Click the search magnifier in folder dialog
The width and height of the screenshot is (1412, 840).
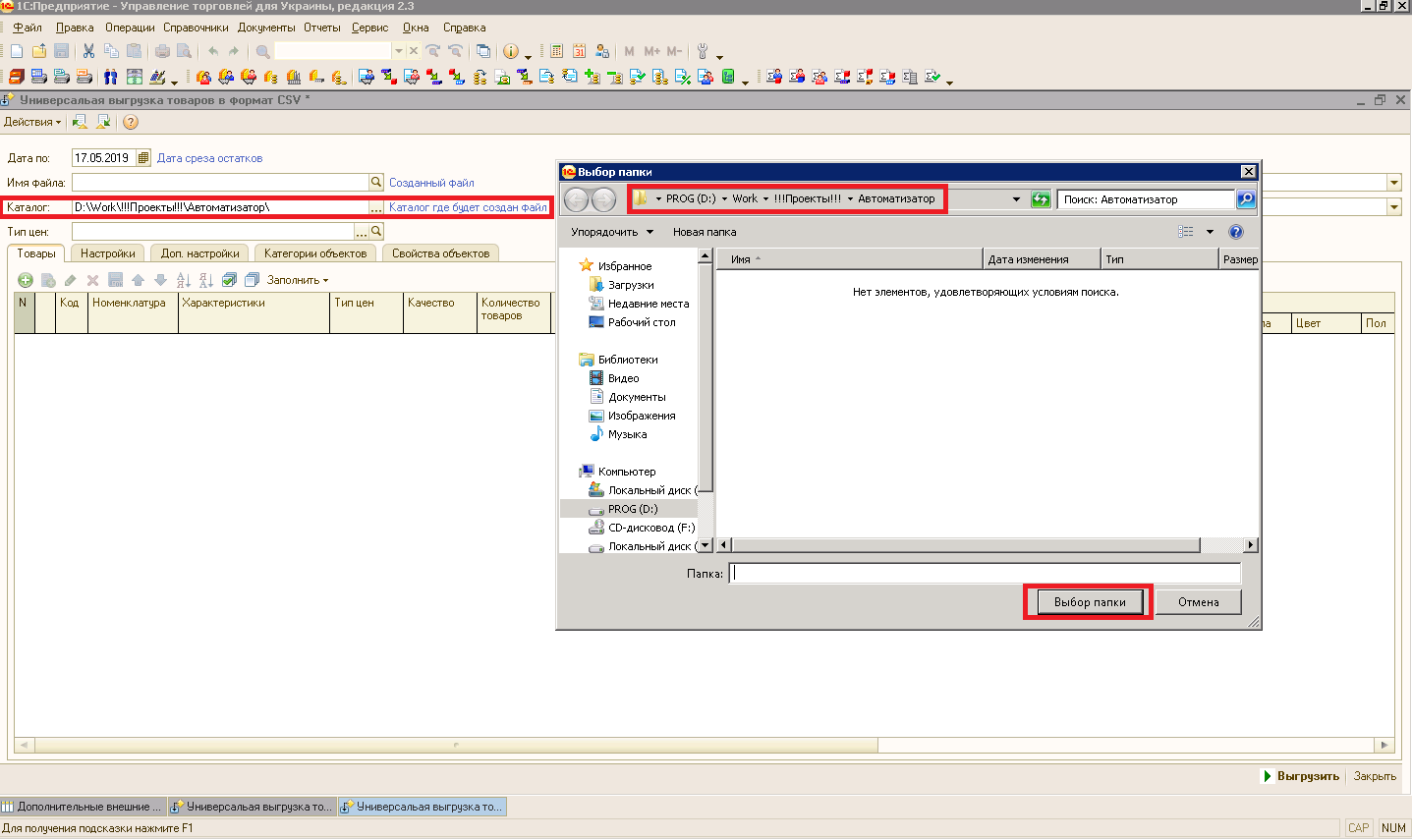(1245, 199)
